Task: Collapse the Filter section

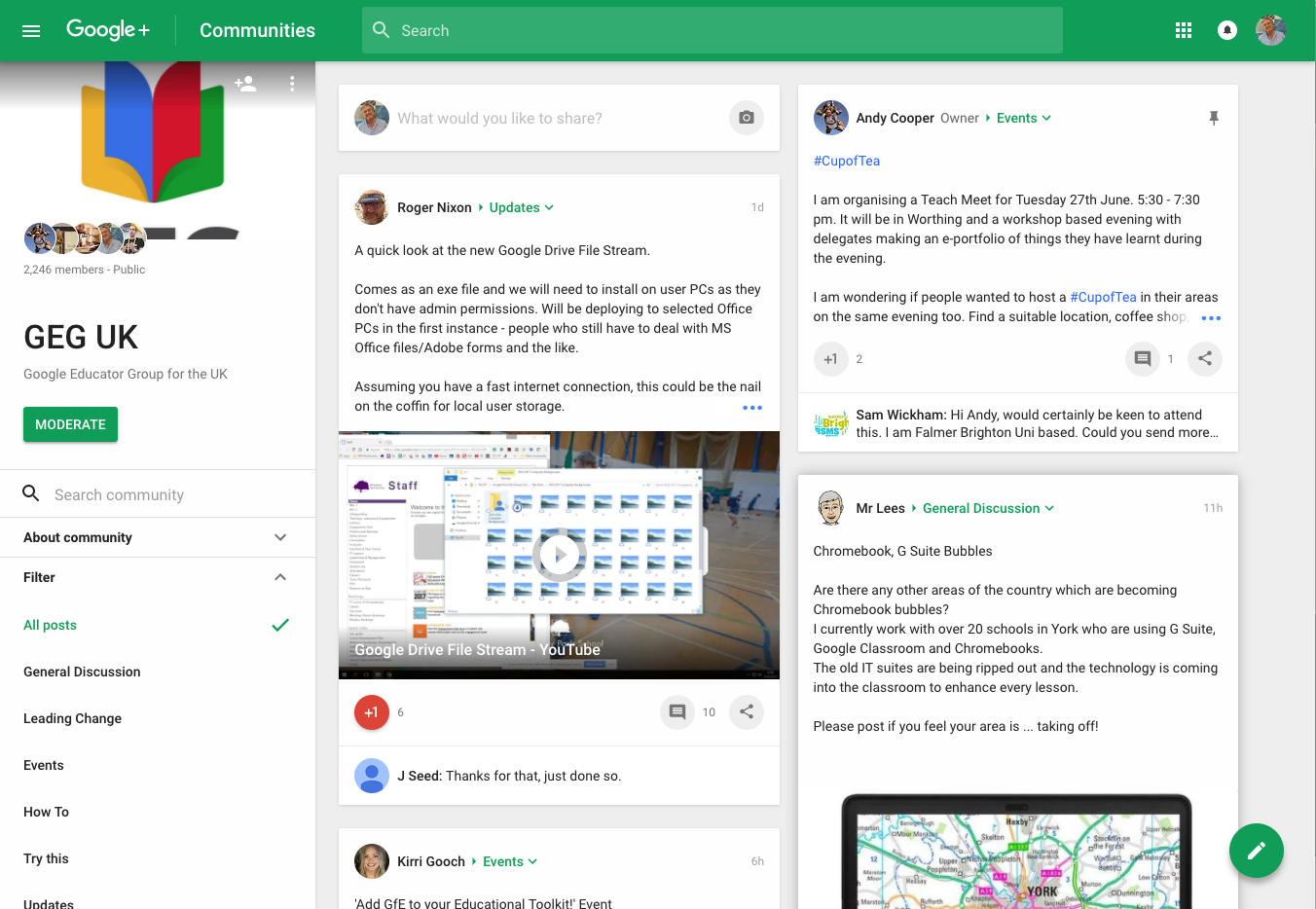Action: coord(158,577)
